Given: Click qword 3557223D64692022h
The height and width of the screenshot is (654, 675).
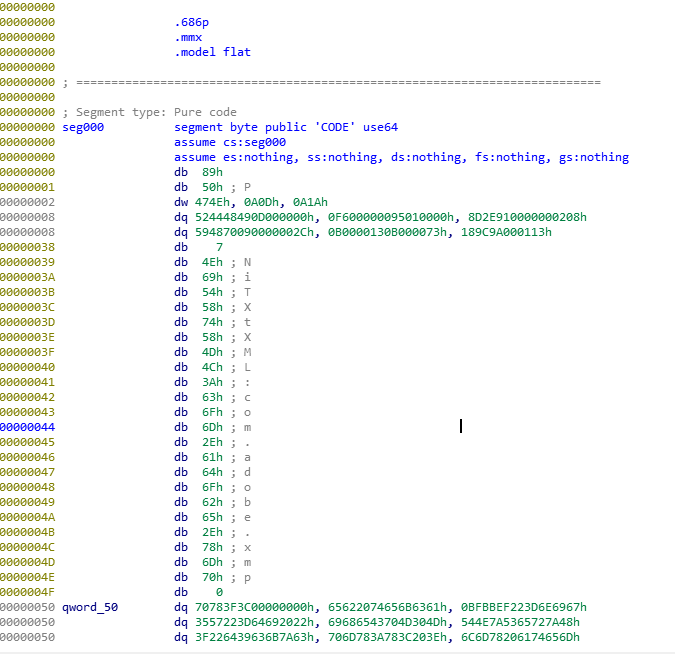Looking at the screenshot, I should (x=254, y=623).
